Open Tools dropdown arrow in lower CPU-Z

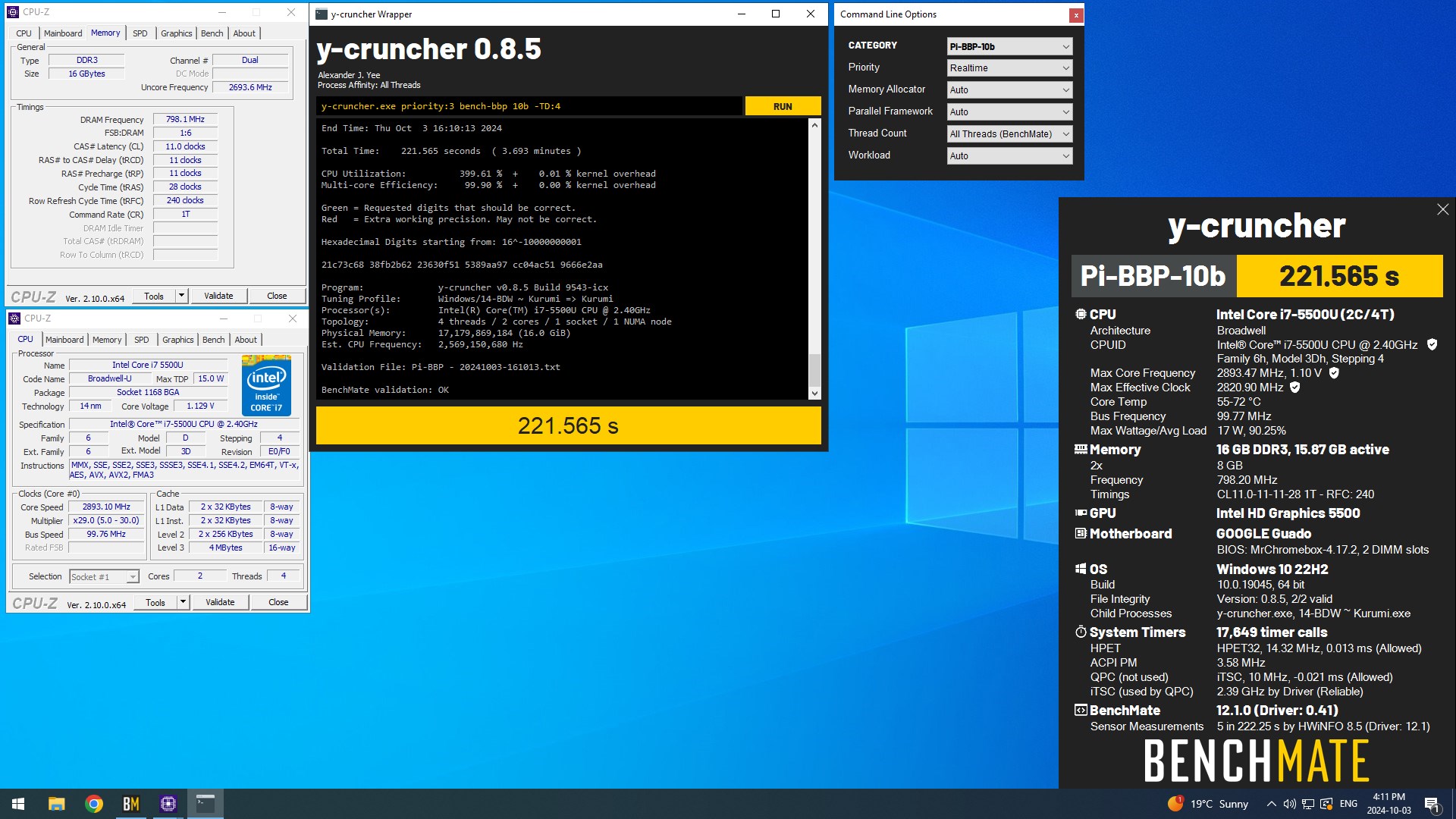pyautogui.click(x=183, y=602)
